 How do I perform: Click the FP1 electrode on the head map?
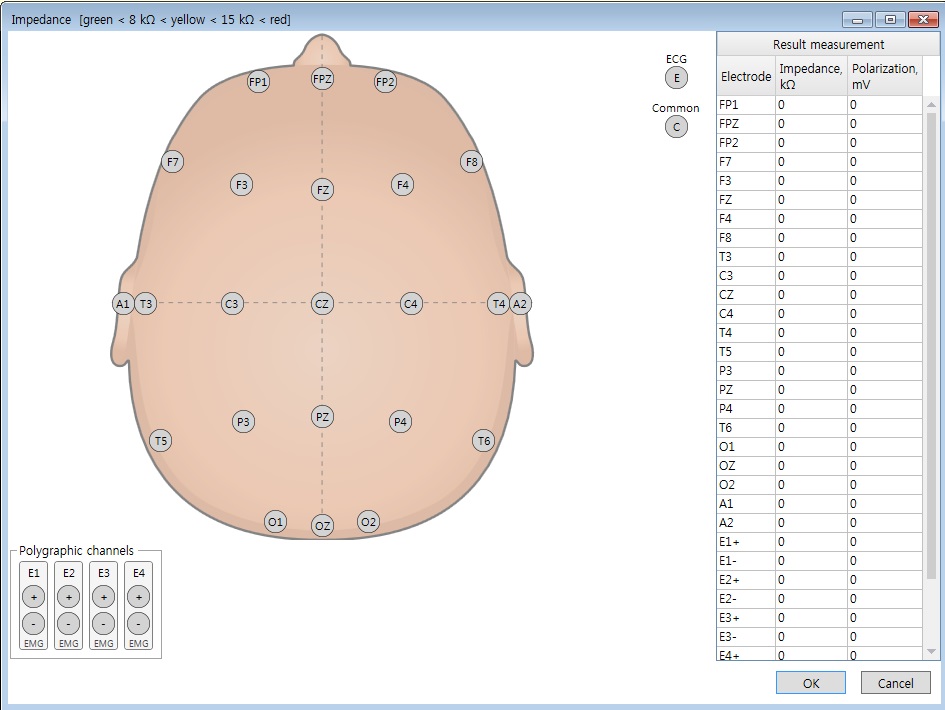(259, 82)
